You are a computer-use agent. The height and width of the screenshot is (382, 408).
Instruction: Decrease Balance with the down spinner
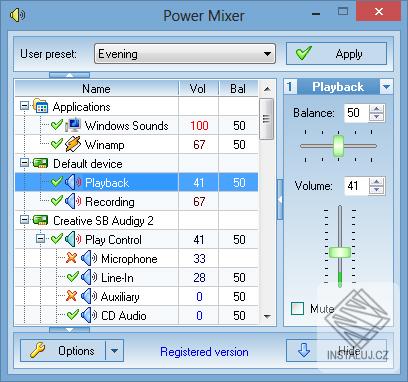click(377, 117)
